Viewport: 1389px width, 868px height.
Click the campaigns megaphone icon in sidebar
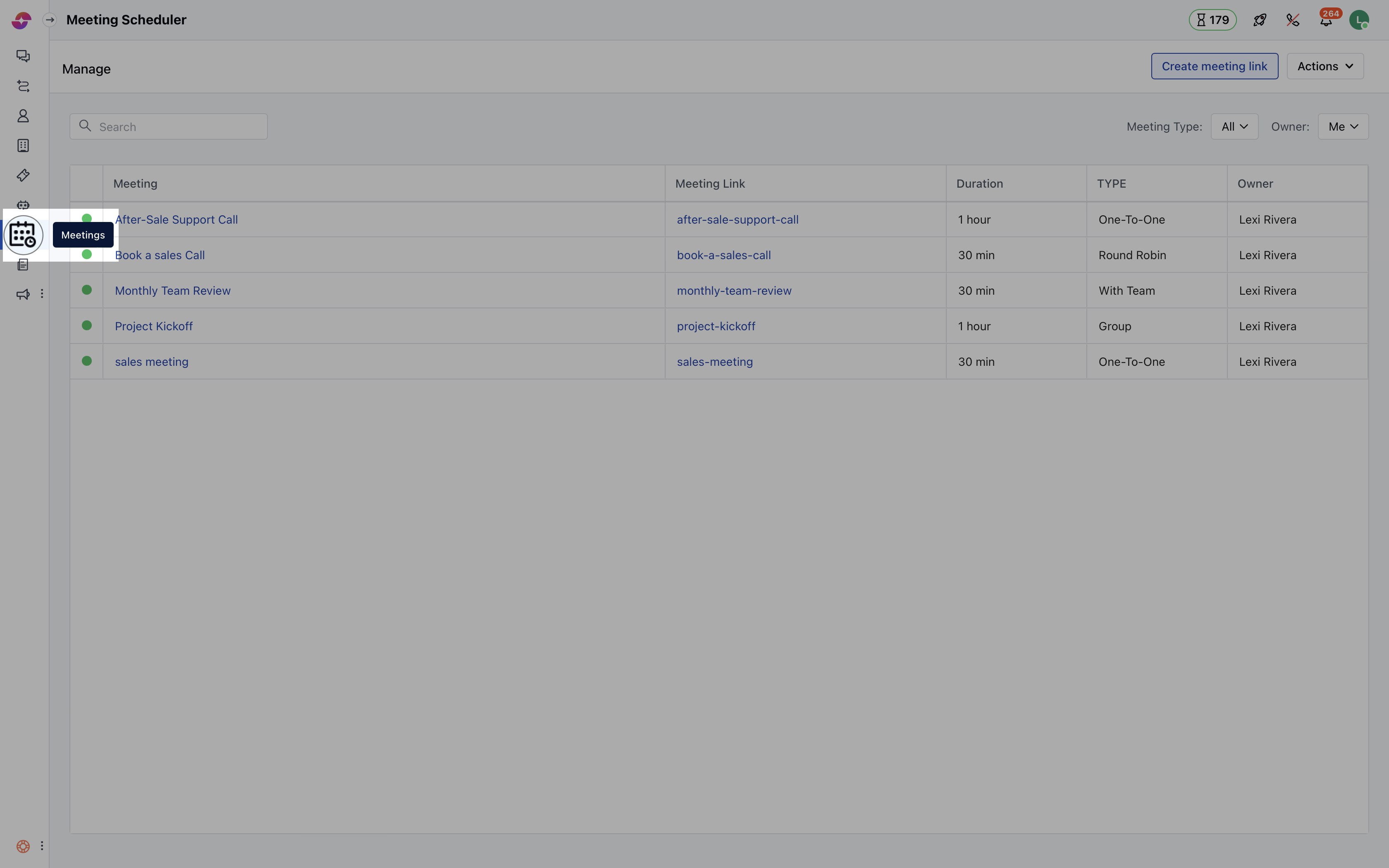pos(23,294)
